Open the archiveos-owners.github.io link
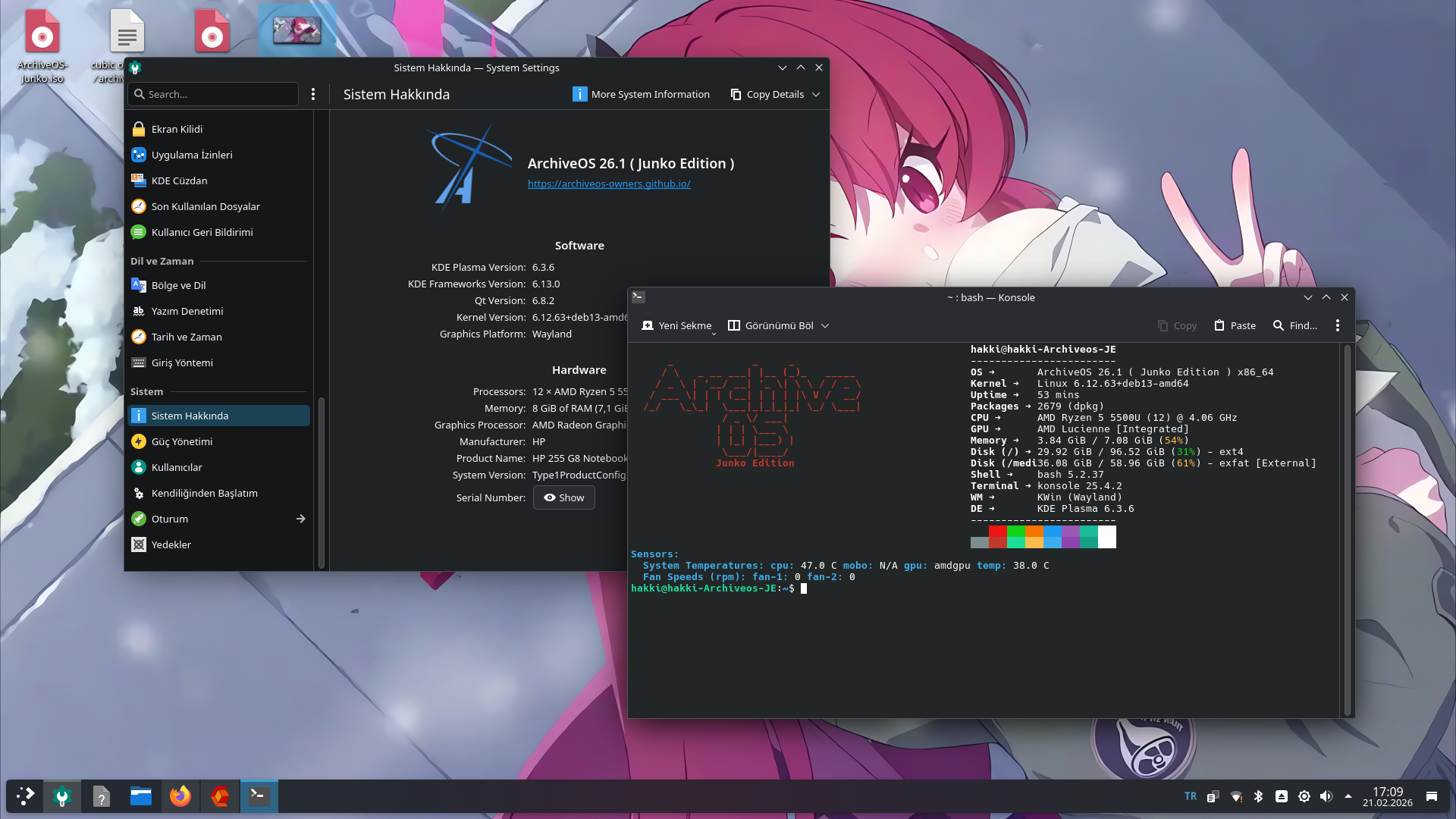1456x819 pixels. pos(609,184)
